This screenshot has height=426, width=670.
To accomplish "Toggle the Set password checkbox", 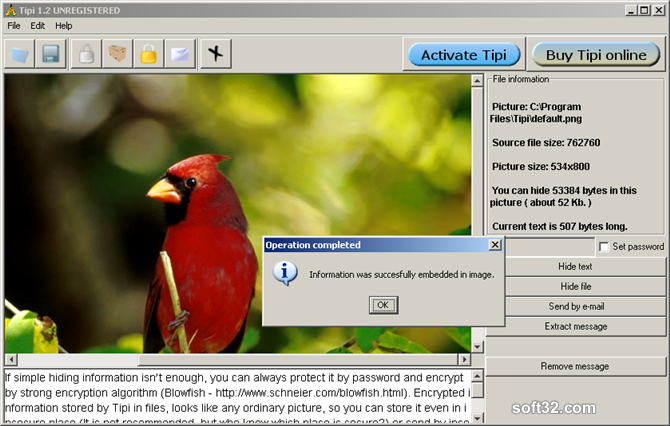I will (x=604, y=247).
